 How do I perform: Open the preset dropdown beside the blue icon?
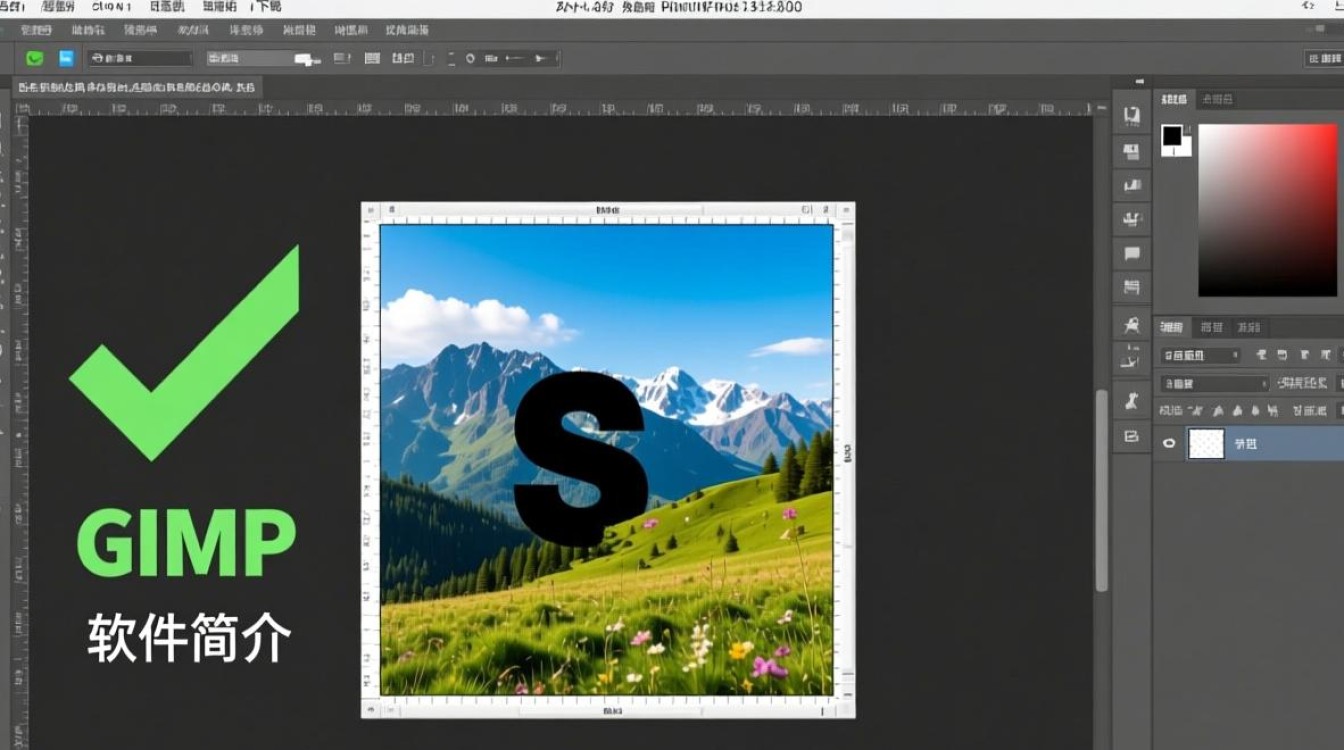pos(139,59)
